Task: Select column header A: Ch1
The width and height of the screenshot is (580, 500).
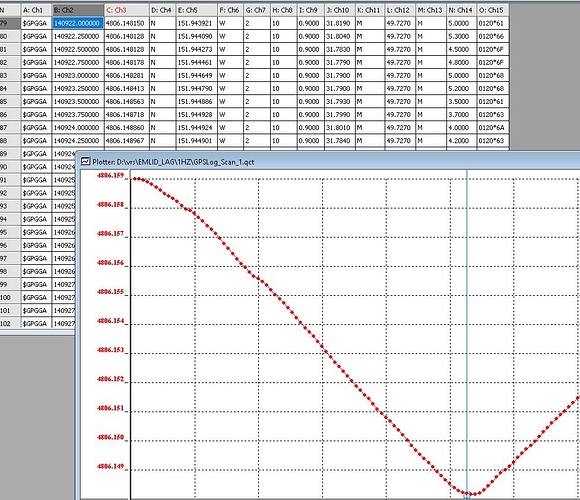Action: tap(36, 10)
